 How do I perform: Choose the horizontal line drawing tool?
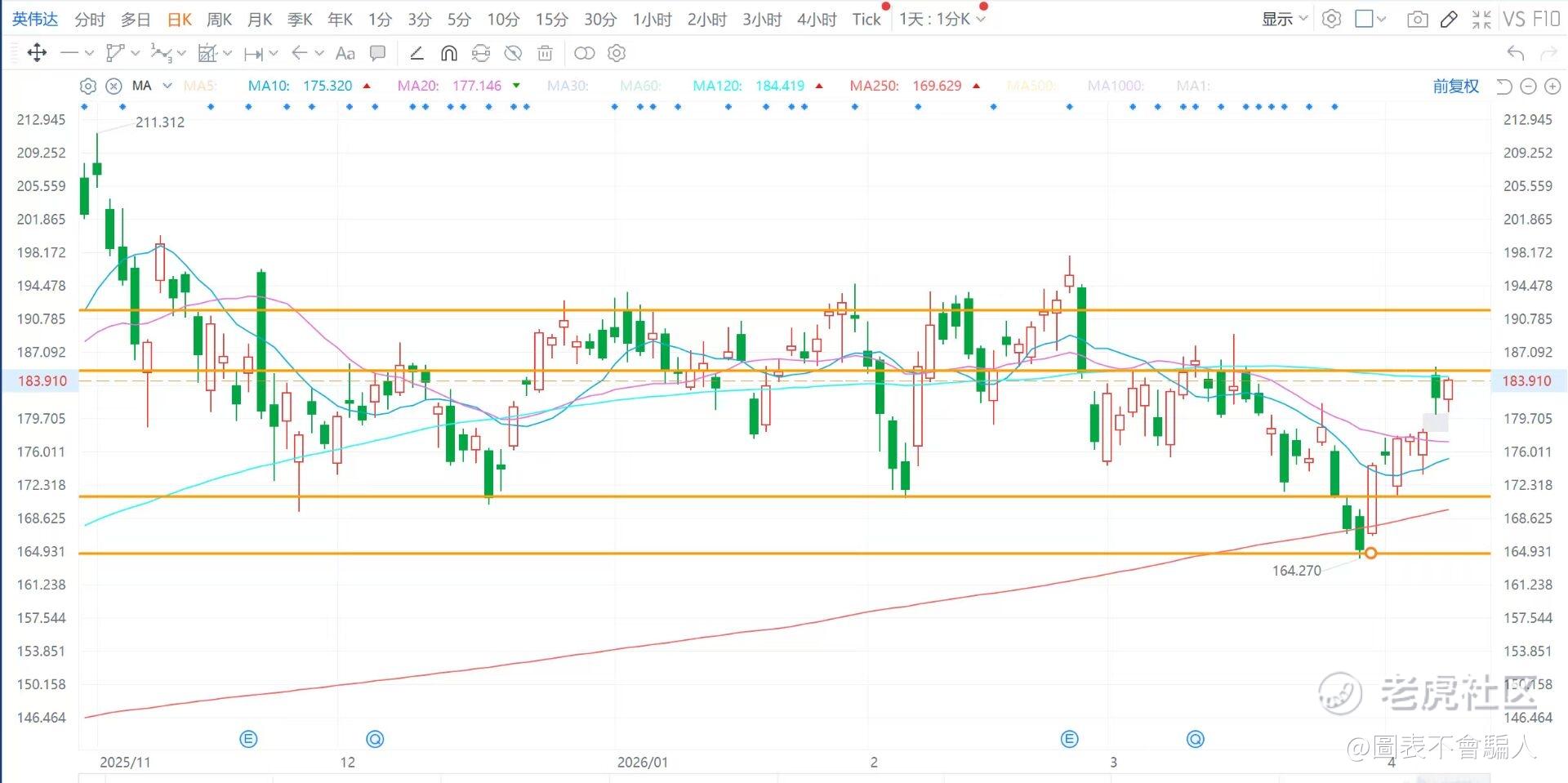pos(69,53)
